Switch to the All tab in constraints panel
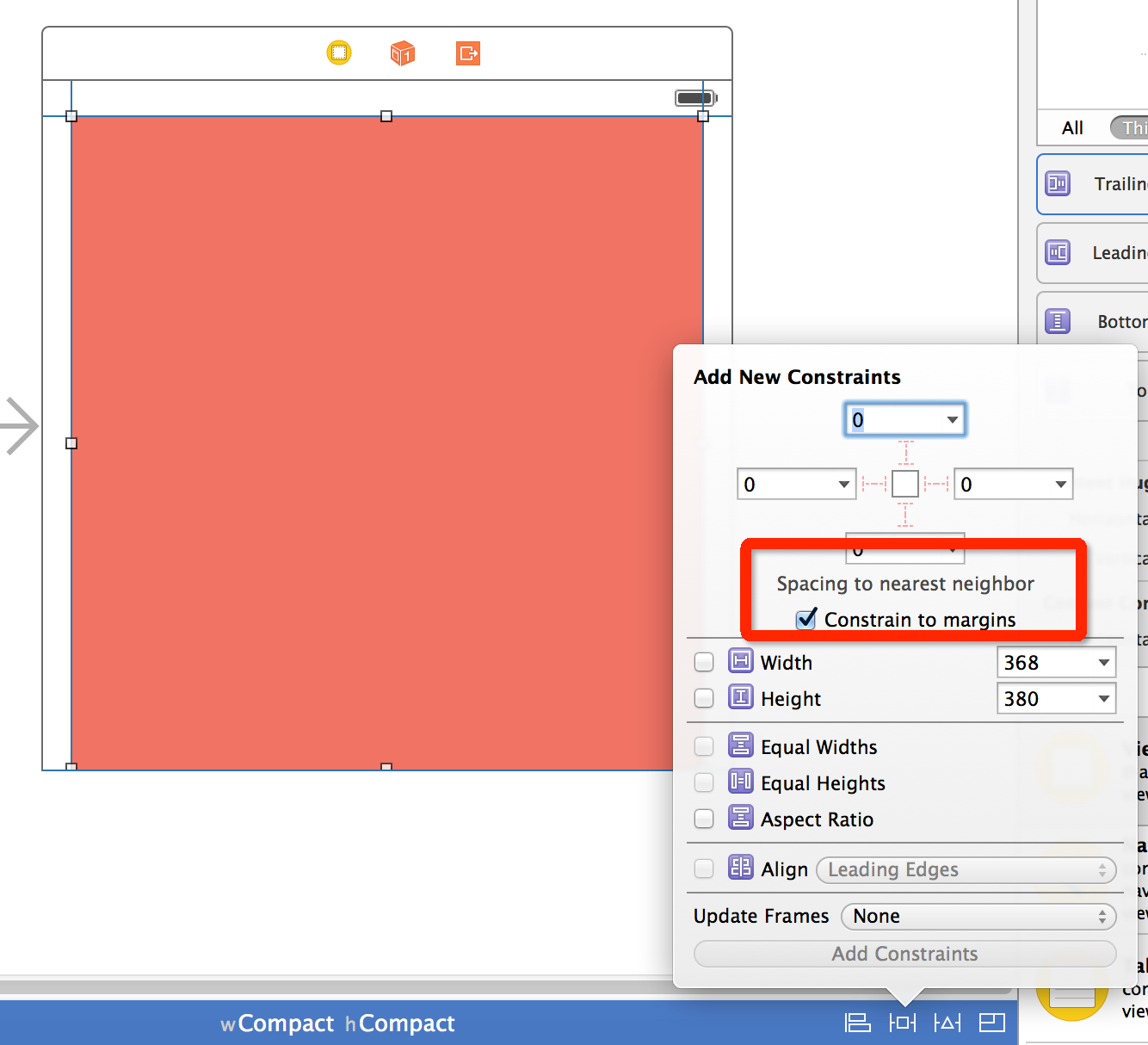Viewport: 1148px width, 1045px height. coord(1071,127)
